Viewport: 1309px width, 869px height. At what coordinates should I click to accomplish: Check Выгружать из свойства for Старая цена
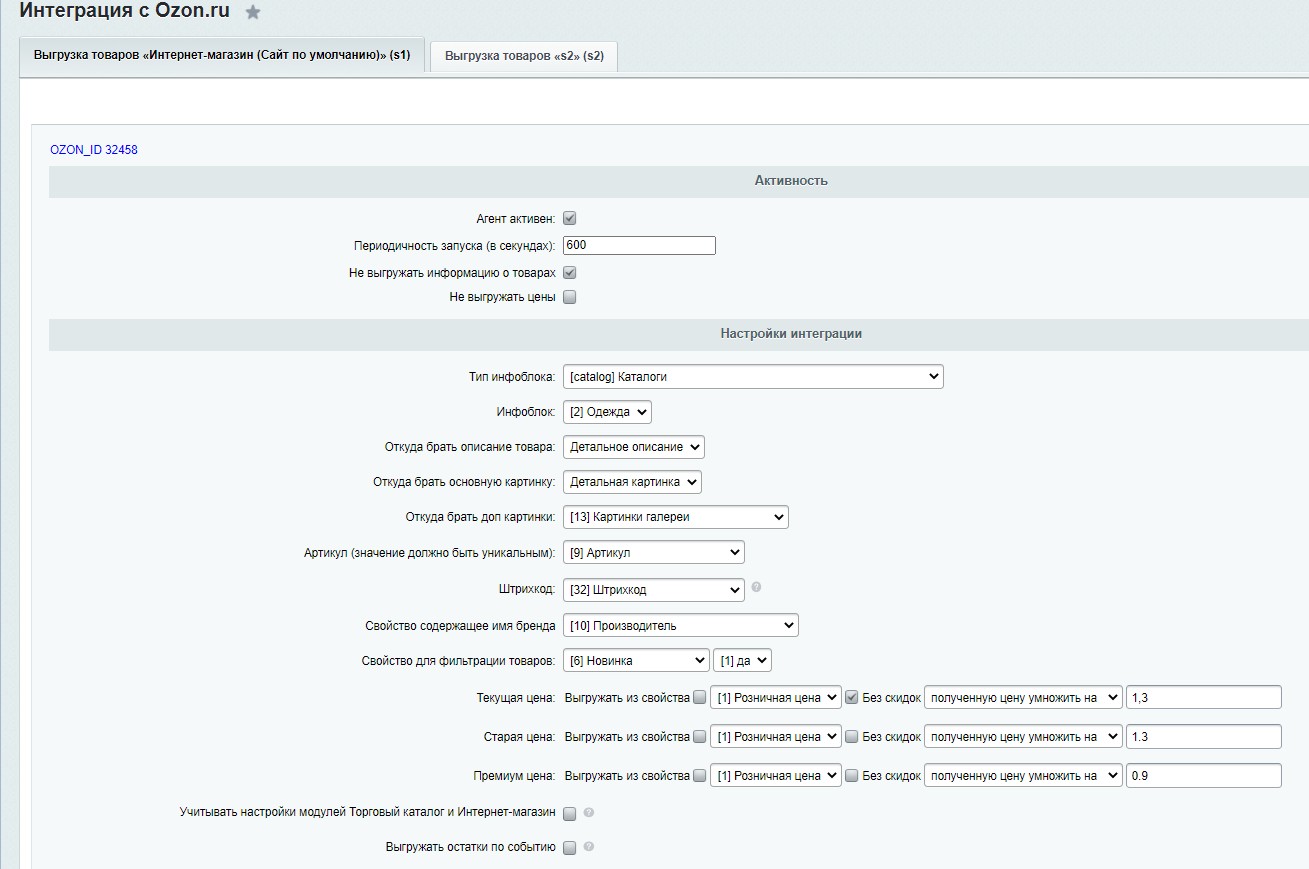point(700,737)
